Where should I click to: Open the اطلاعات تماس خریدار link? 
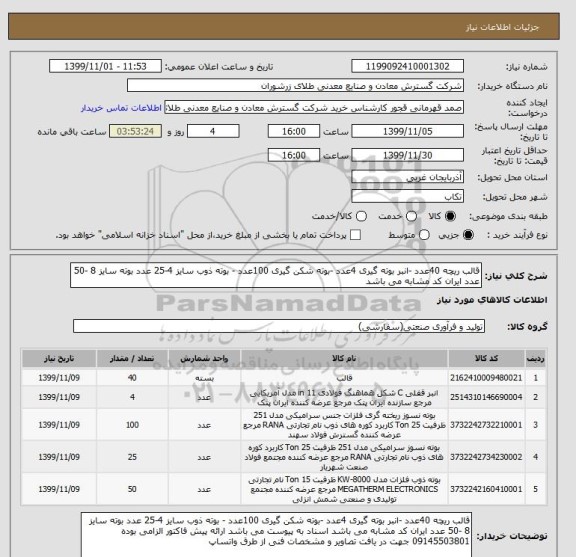[121, 108]
